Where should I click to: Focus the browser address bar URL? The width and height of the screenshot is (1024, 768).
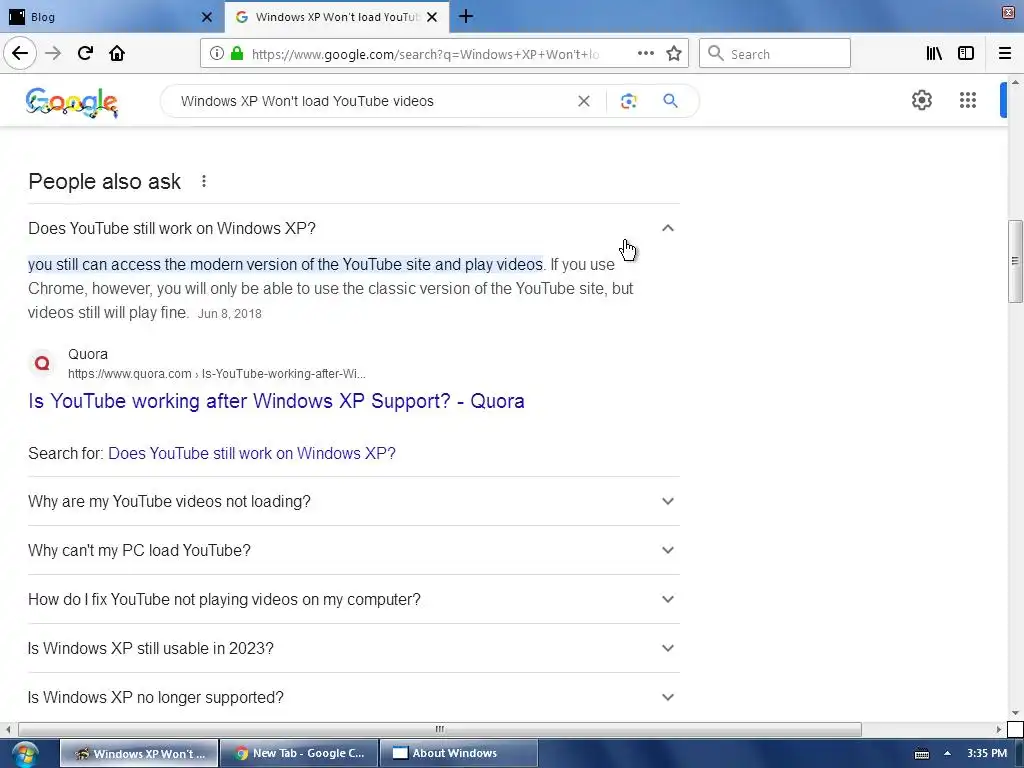click(425, 54)
